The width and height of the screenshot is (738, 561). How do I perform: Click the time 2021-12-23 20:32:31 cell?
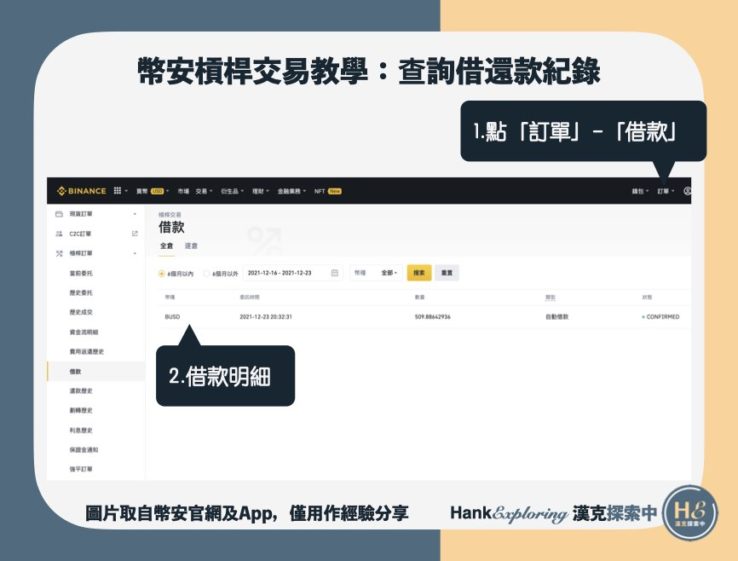pos(266,317)
